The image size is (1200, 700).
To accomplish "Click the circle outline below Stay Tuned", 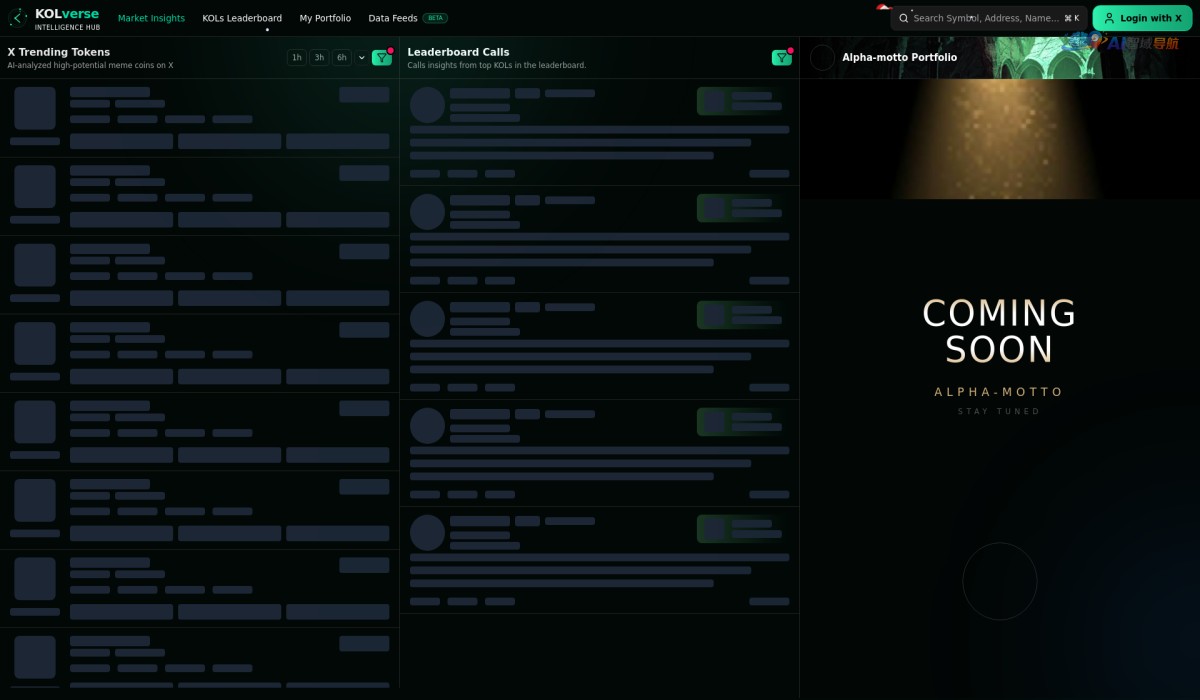I will [999, 581].
